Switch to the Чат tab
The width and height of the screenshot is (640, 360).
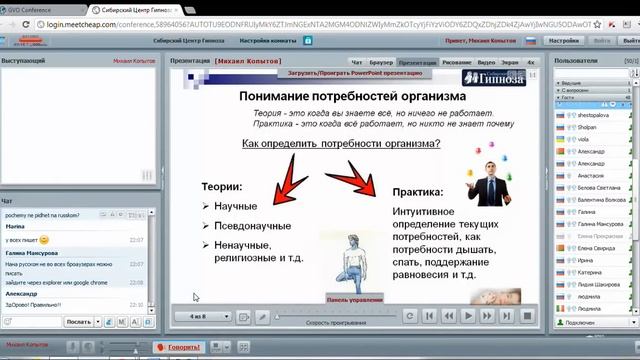[357, 62]
